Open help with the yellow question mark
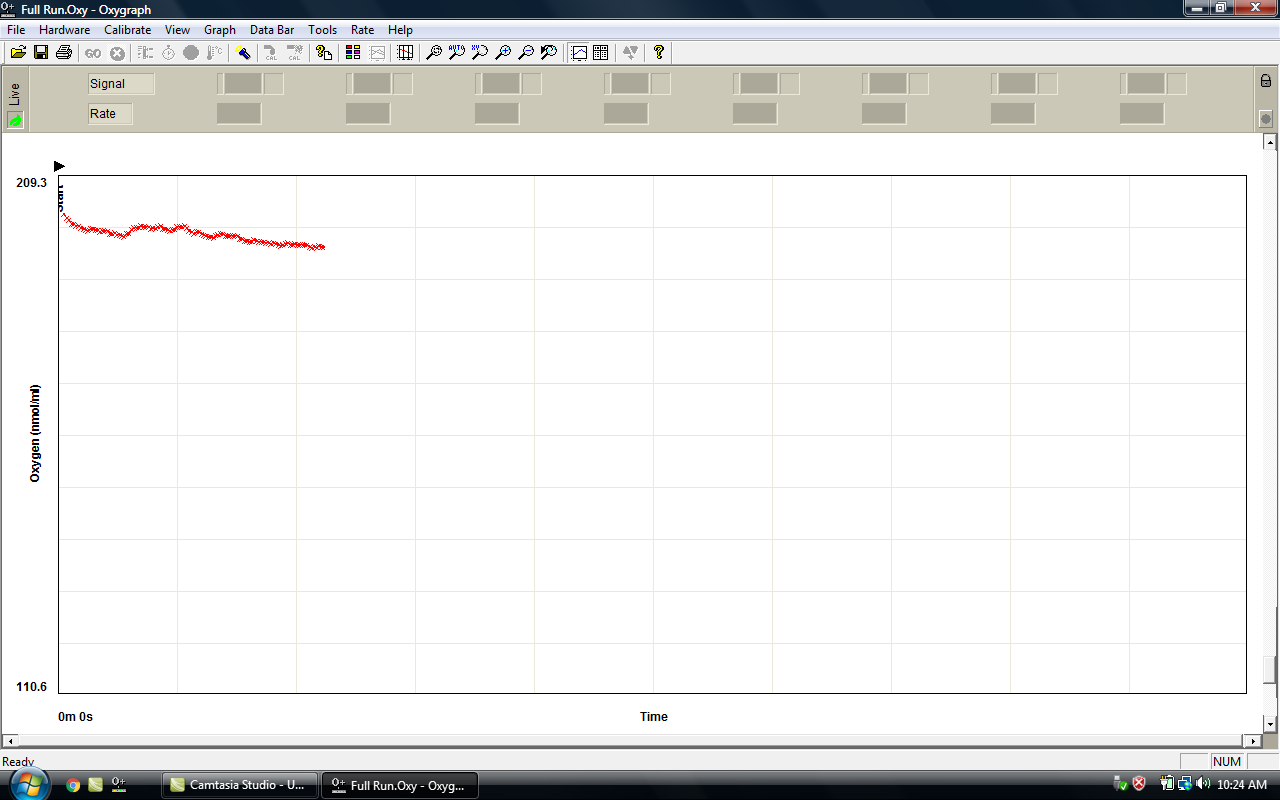Image resolution: width=1280 pixels, height=800 pixels. pos(659,52)
